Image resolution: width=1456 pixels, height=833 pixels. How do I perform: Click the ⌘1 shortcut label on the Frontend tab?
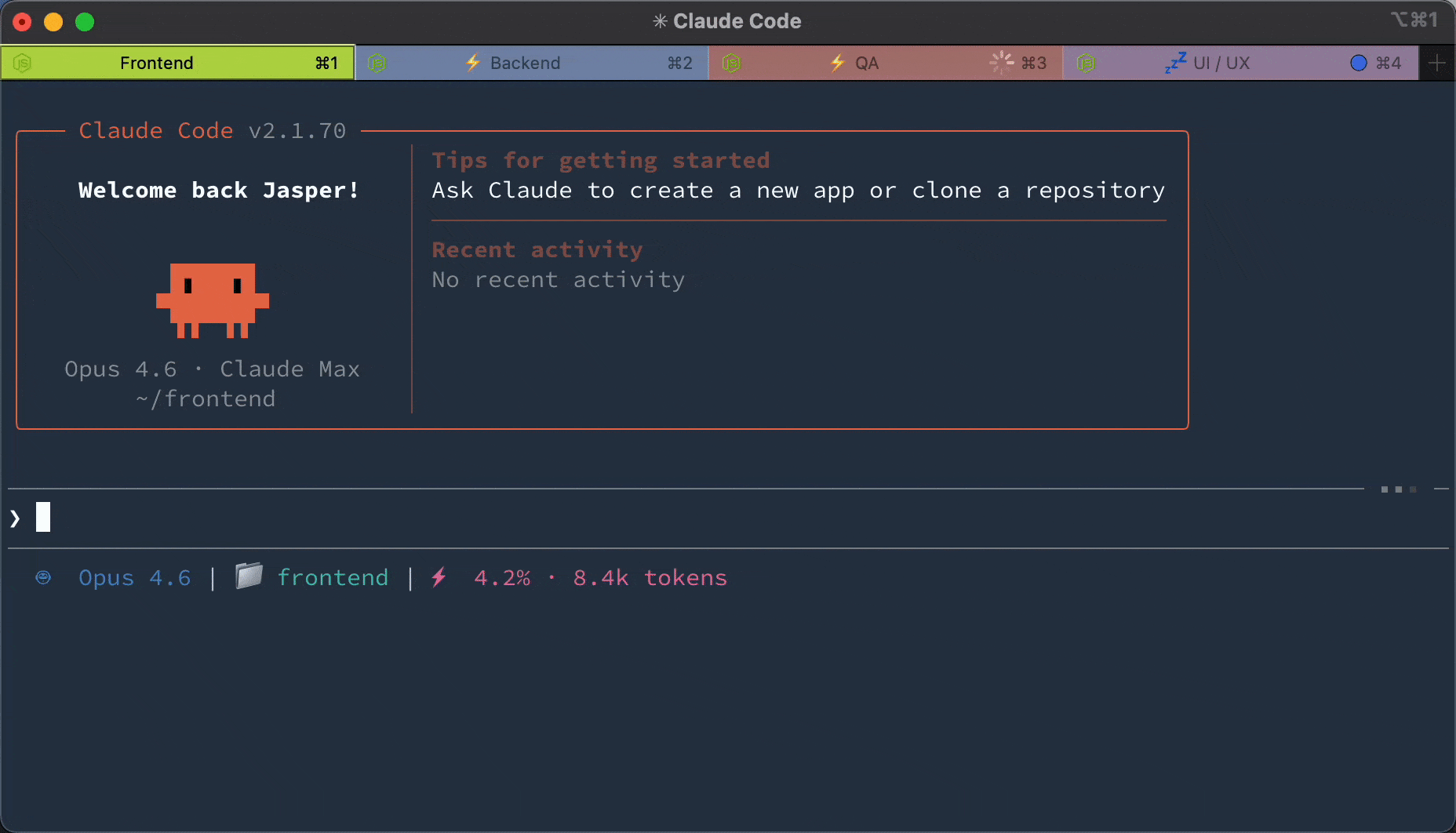pyautogui.click(x=327, y=63)
